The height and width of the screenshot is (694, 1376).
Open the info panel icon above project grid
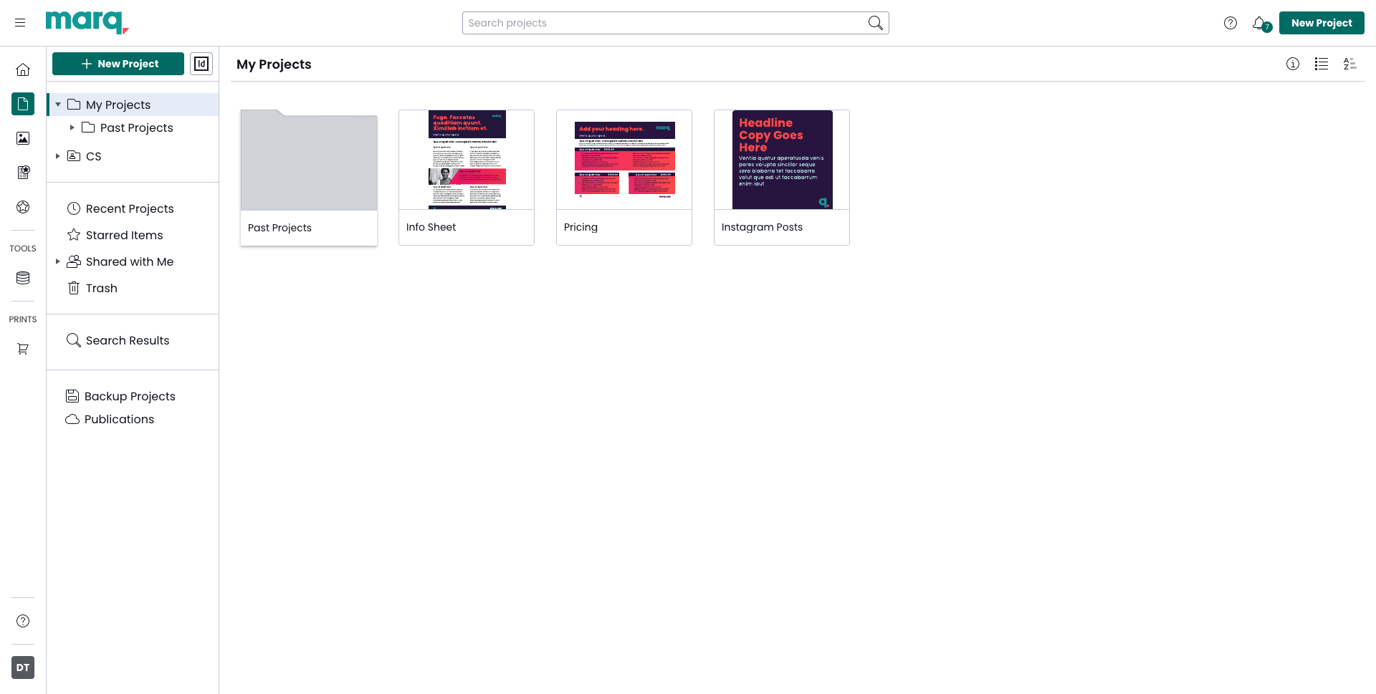[x=1292, y=63]
